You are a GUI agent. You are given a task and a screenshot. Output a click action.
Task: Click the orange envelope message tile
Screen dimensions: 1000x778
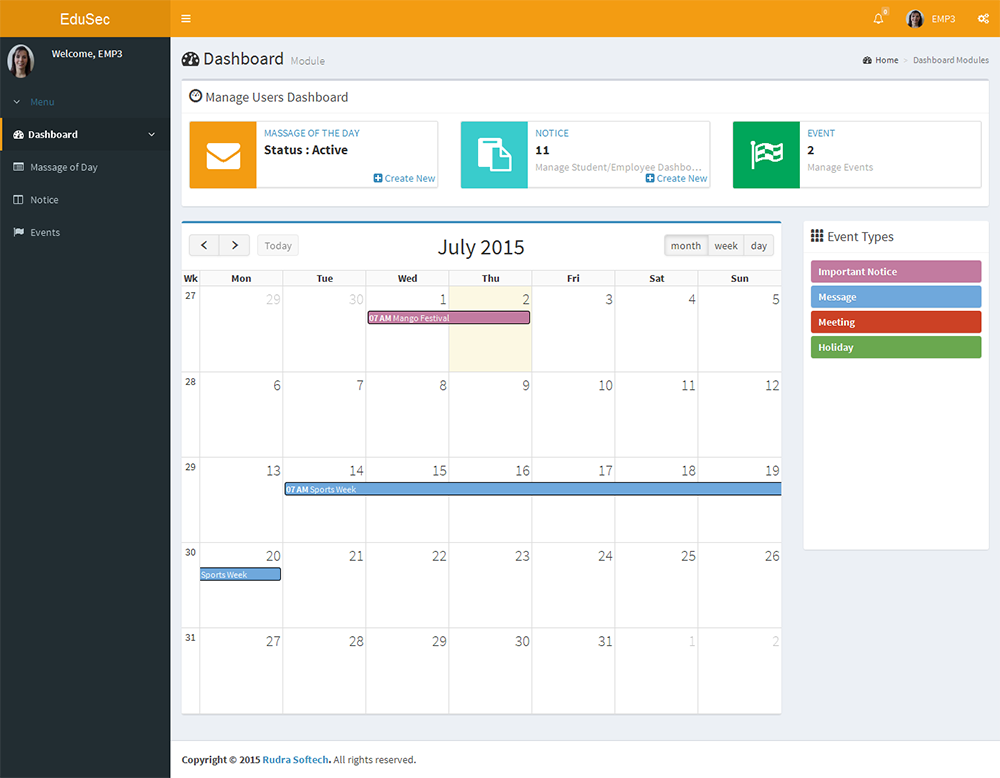tap(223, 155)
